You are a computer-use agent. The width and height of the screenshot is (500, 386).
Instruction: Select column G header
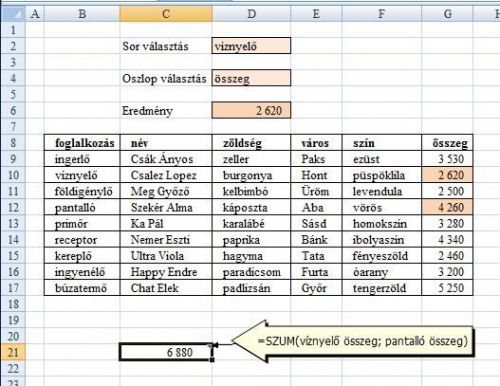coord(447,14)
